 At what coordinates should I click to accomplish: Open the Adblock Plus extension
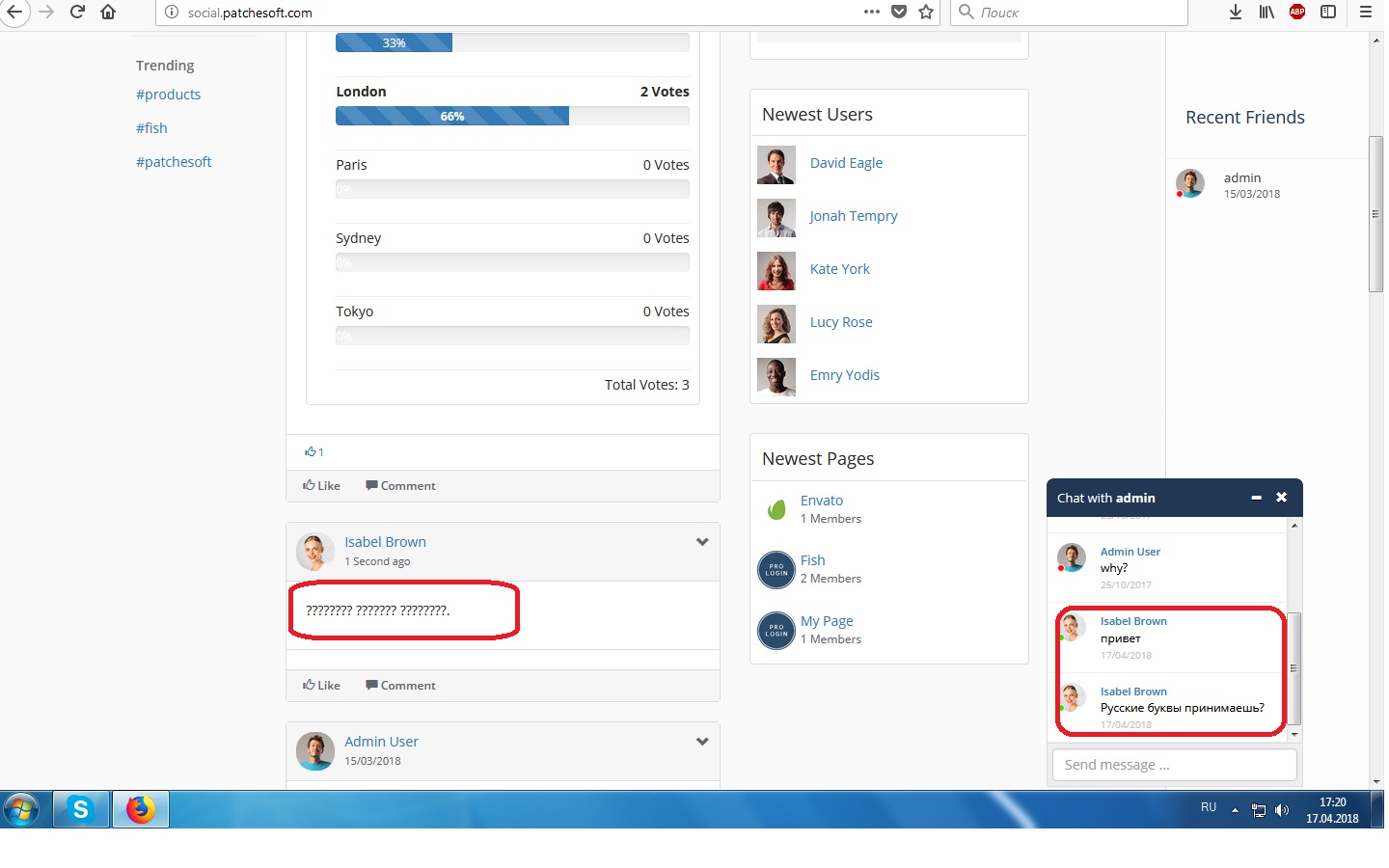tap(1297, 13)
